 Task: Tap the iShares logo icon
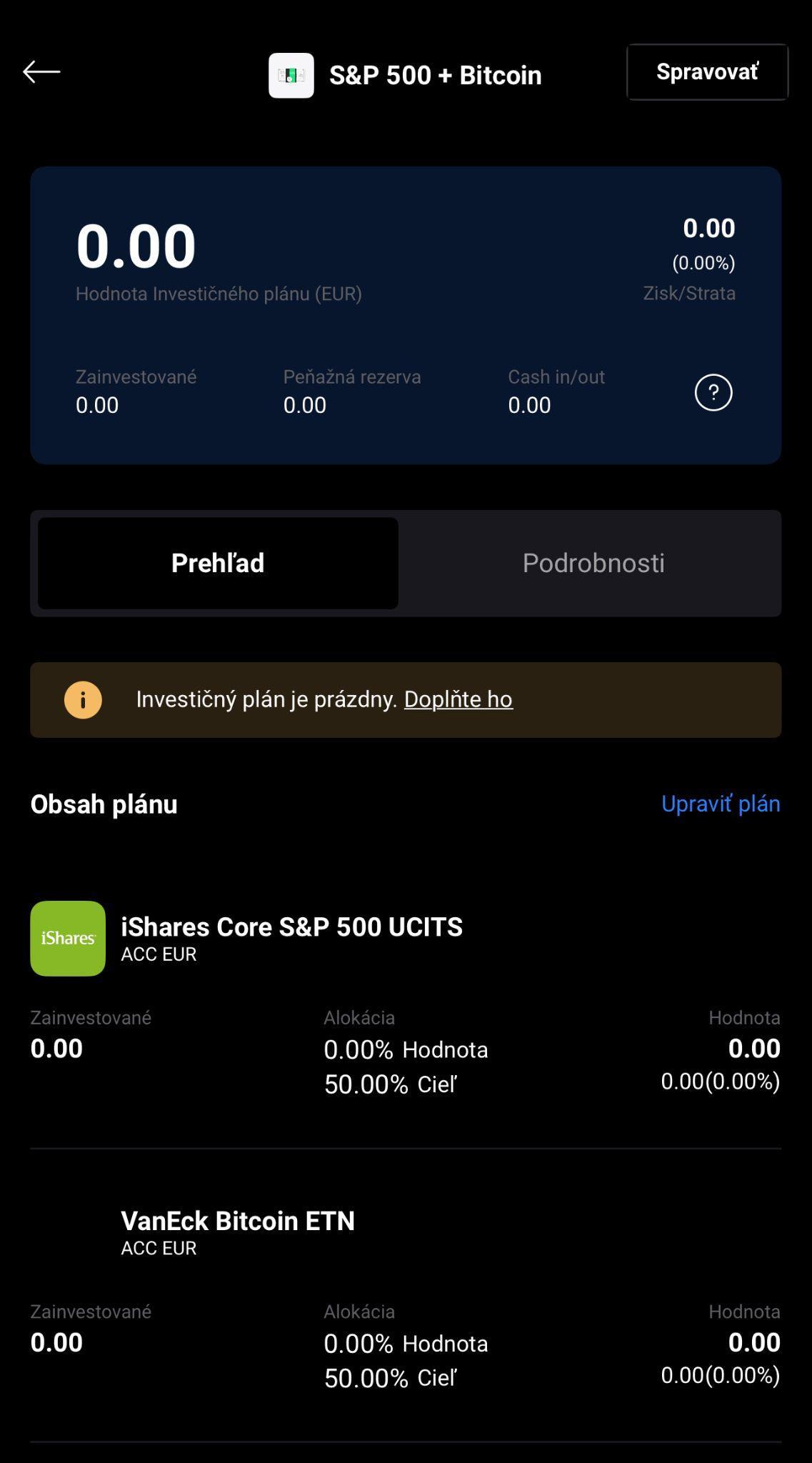68,938
